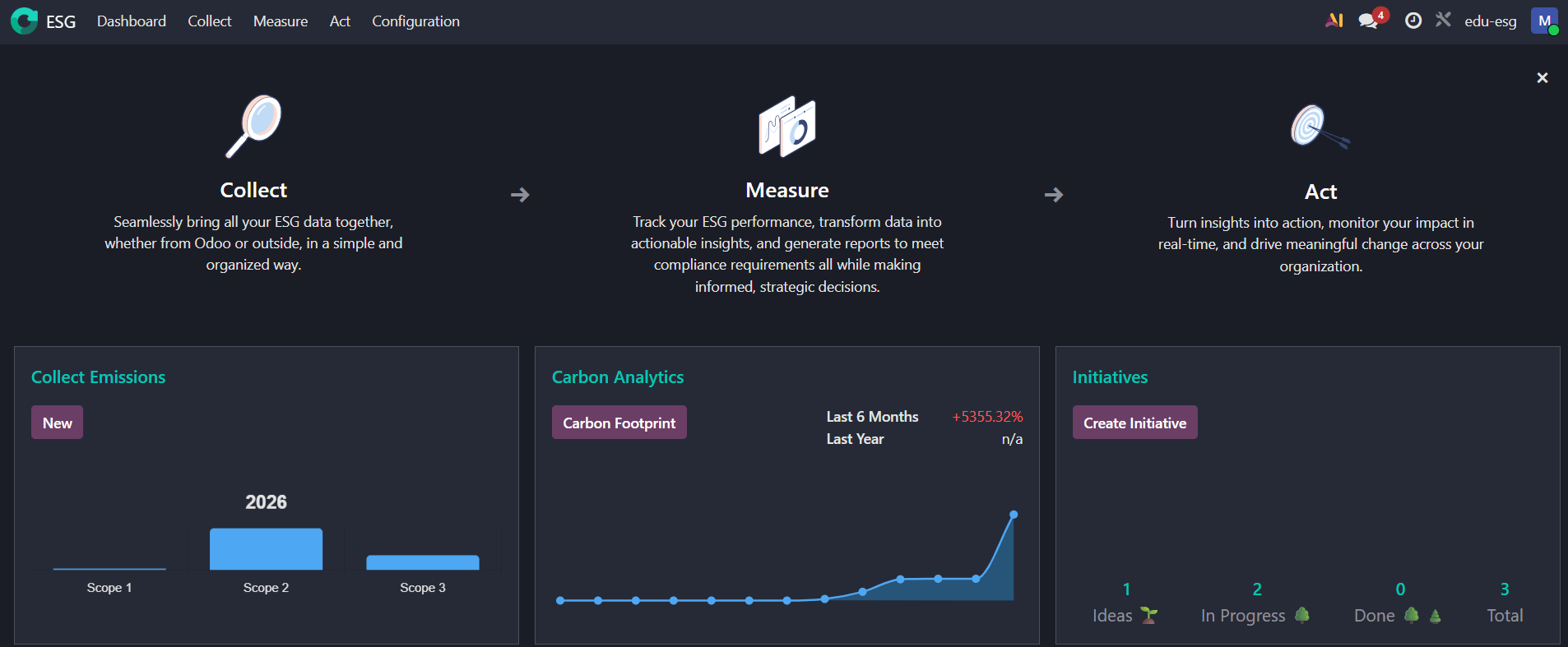
Task: Open the activities clock icon
Action: pyautogui.click(x=1413, y=21)
